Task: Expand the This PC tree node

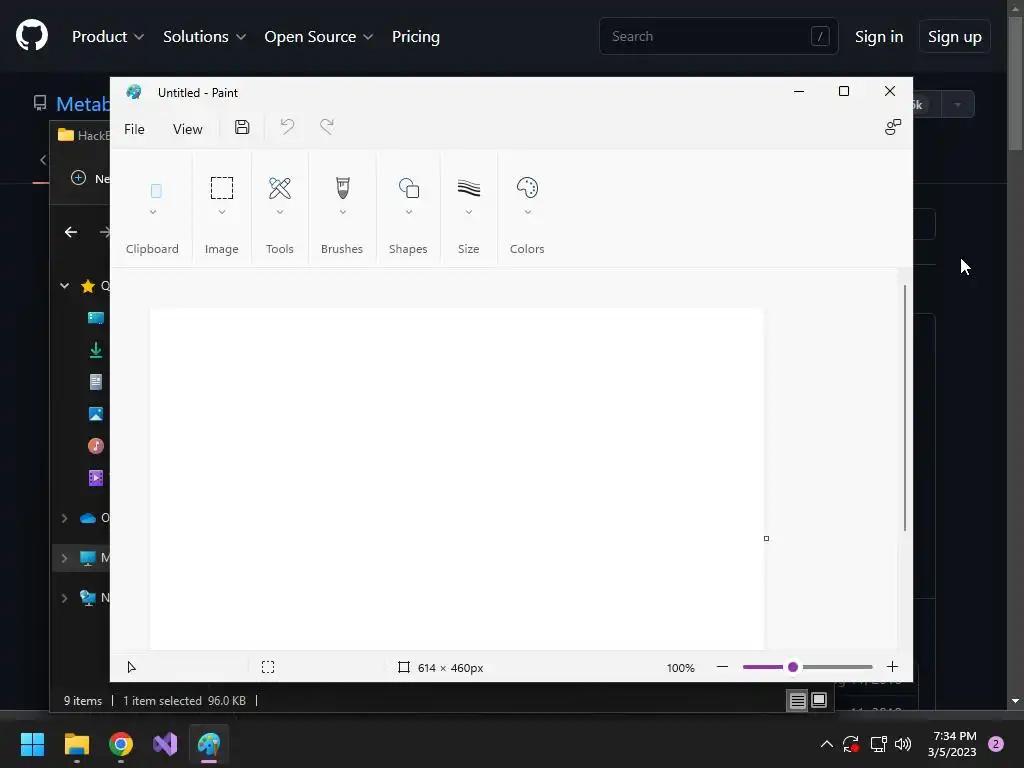Action: (x=64, y=558)
